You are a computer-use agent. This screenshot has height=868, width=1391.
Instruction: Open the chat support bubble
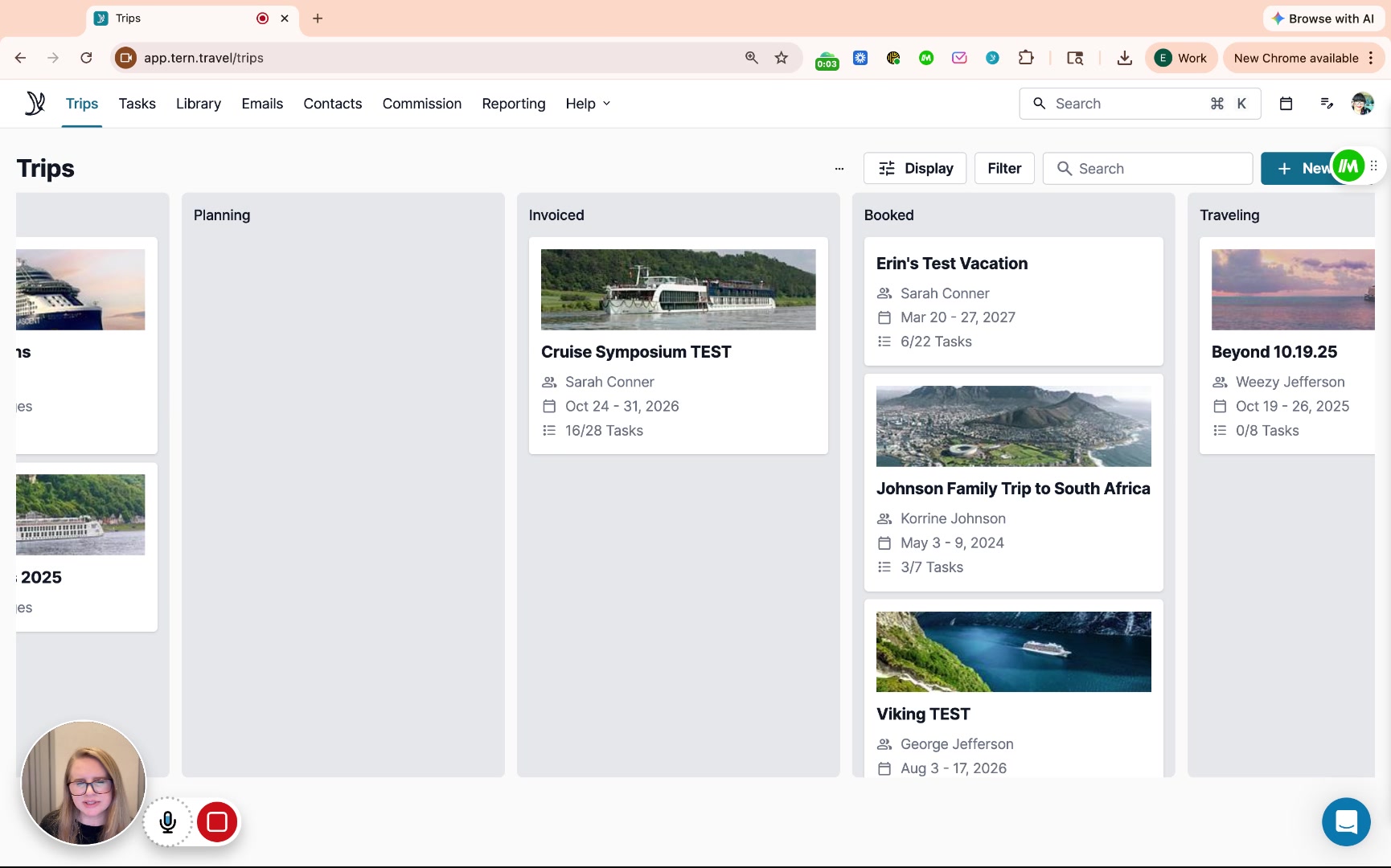tap(1345, 821)
